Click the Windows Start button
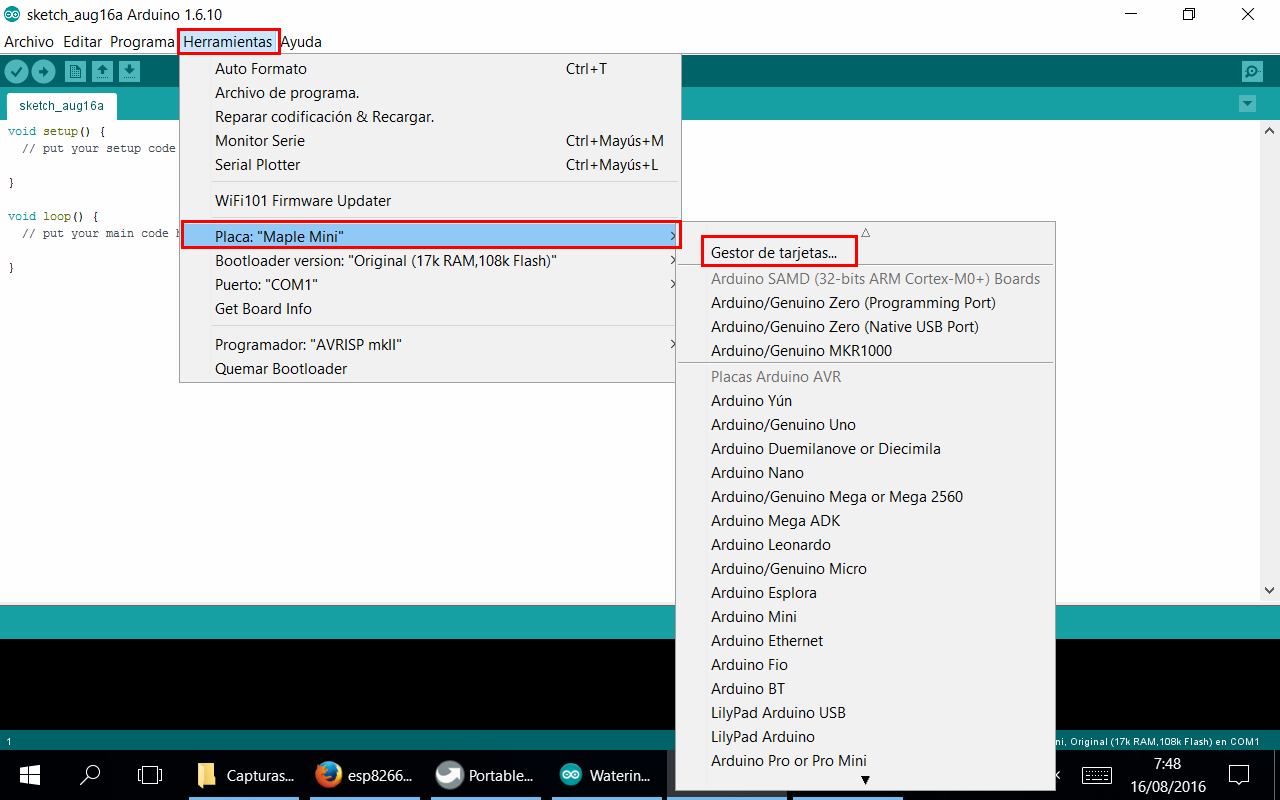The height and width of the screenshot is (800, 1280). 29,774
